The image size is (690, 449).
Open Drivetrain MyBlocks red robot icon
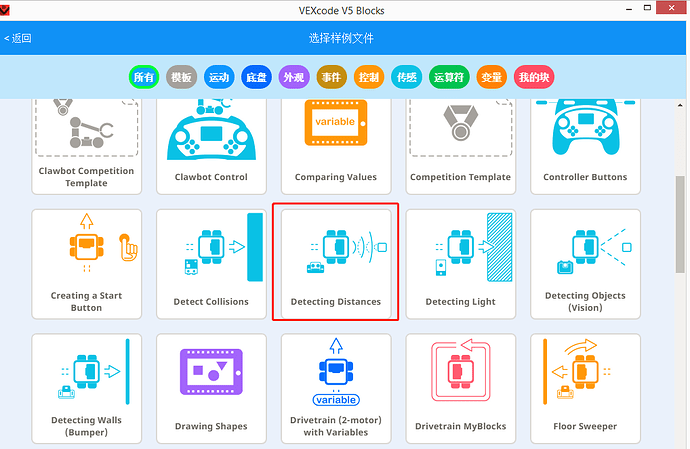[461, 371]
